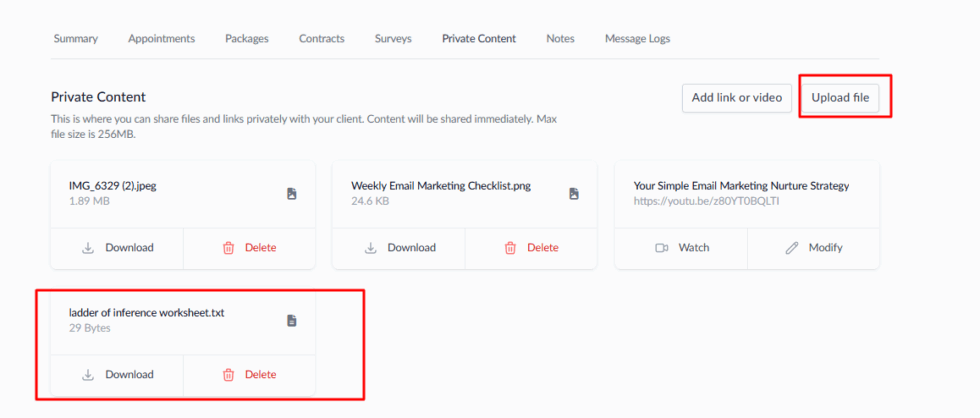This screenshot has width=980, height=418.
Task: Open the Notes tab
Action: (x=560, y=39)
